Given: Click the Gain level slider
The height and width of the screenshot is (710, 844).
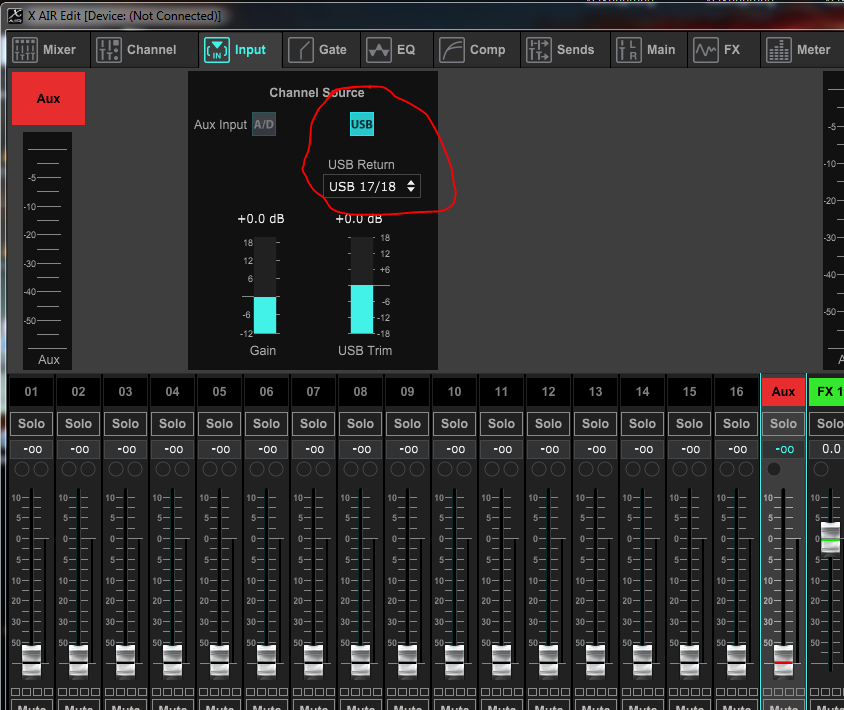Looking at the screenshot, I should tap(265, 286).
